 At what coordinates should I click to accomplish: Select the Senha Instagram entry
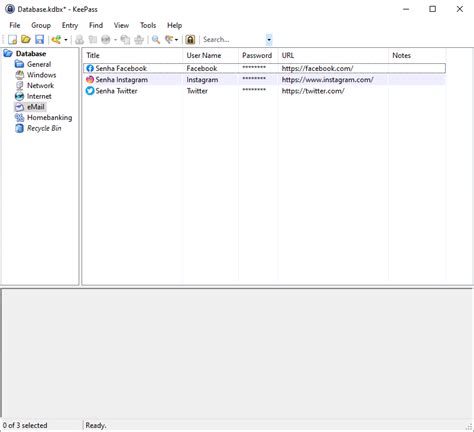264,80
